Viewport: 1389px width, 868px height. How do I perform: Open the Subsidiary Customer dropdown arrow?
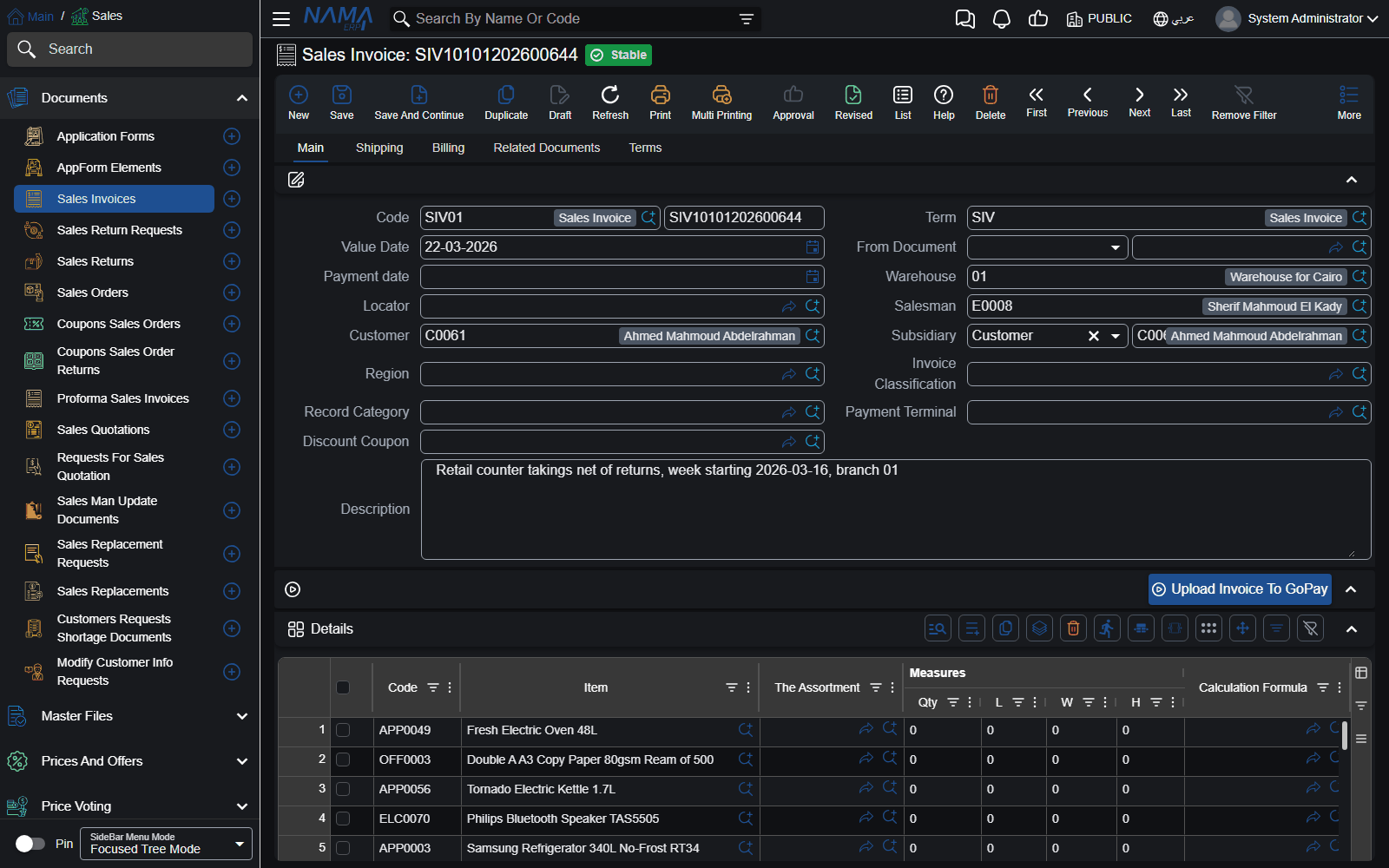(x=1116, y=336)
